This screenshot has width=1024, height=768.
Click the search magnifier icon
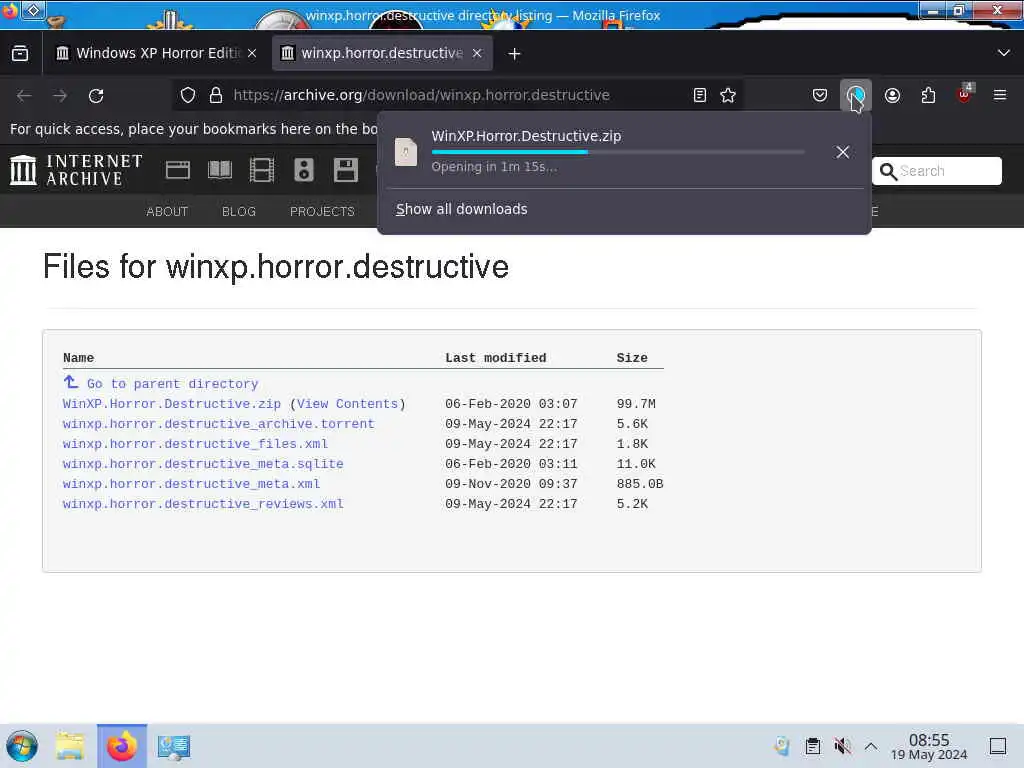(888, 172)
